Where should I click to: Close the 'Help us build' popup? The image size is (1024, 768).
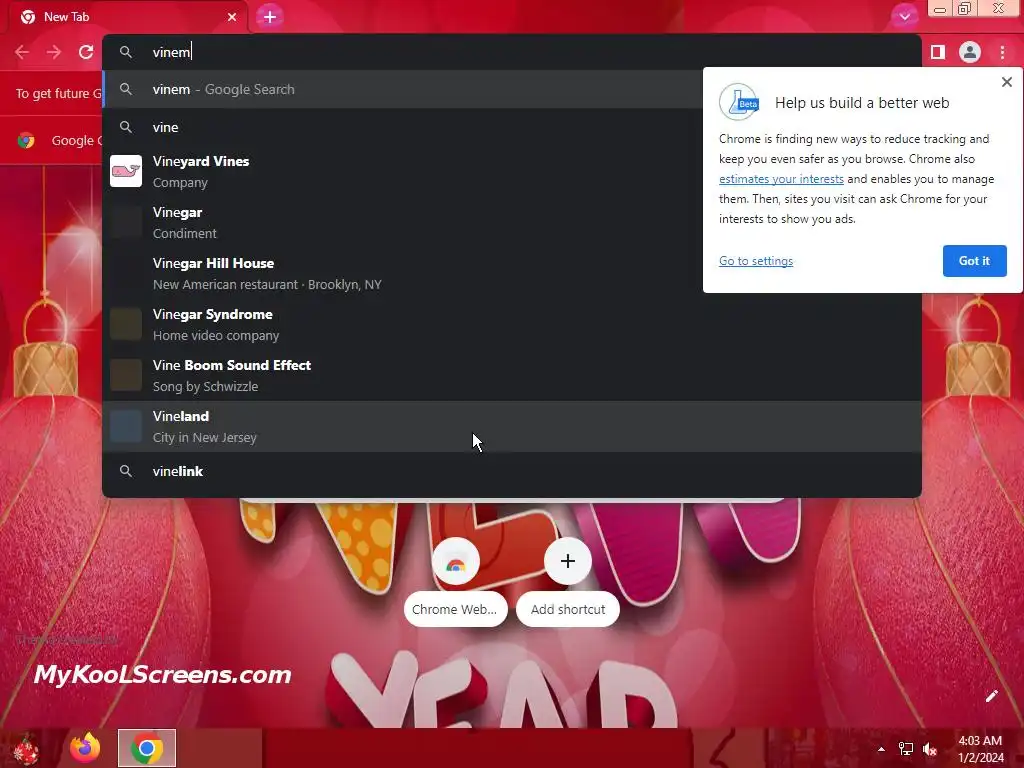[1006, 82]
